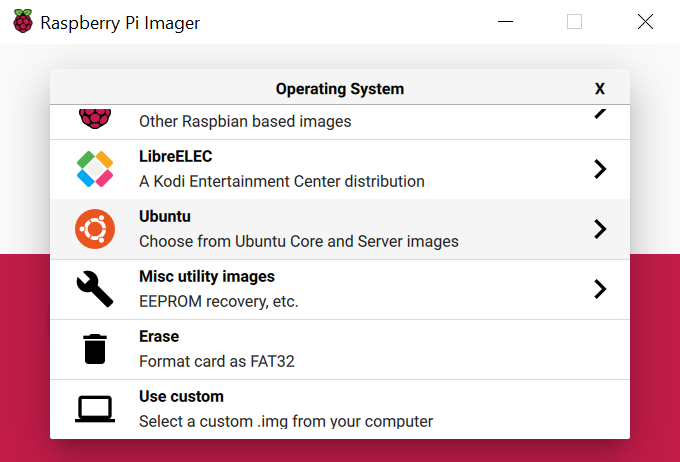The width and height of the screenshot is (680, 462).
Task: Minimize the Raspberry Pi Imager window
Action: coord(505,21)
